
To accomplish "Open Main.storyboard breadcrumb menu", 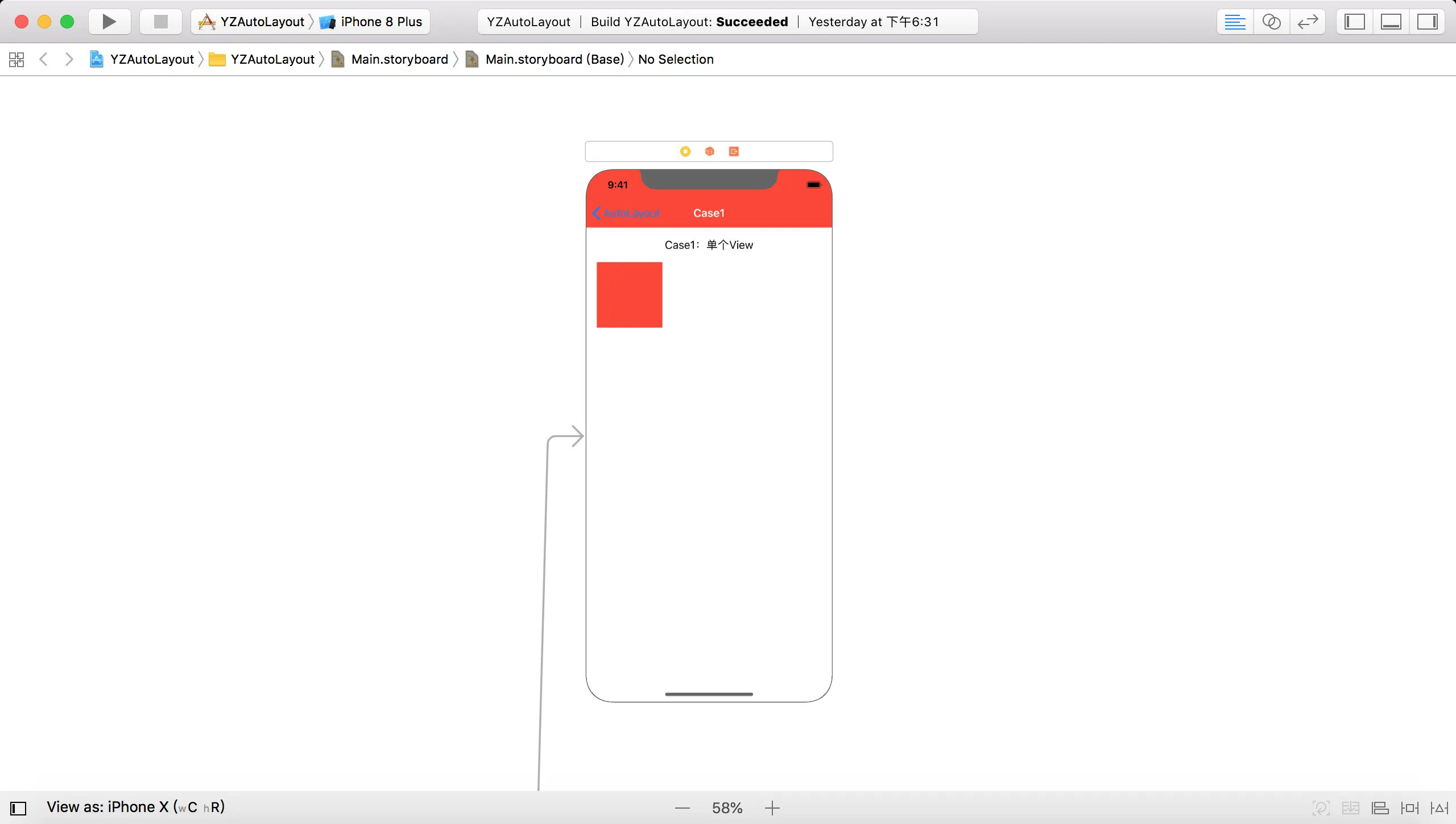I will 399,59.
